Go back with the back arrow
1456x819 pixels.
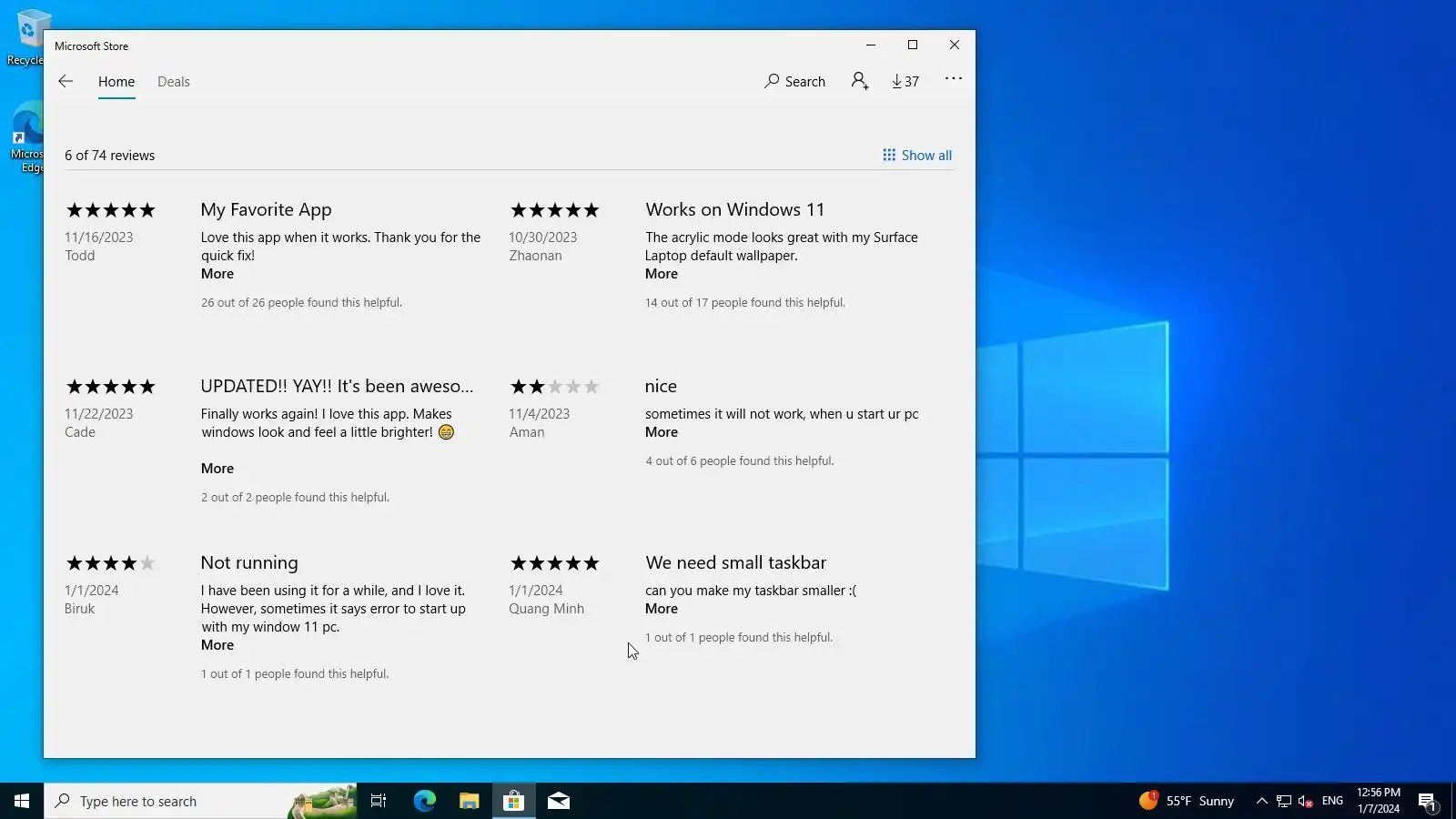click(x=66, y=81)
